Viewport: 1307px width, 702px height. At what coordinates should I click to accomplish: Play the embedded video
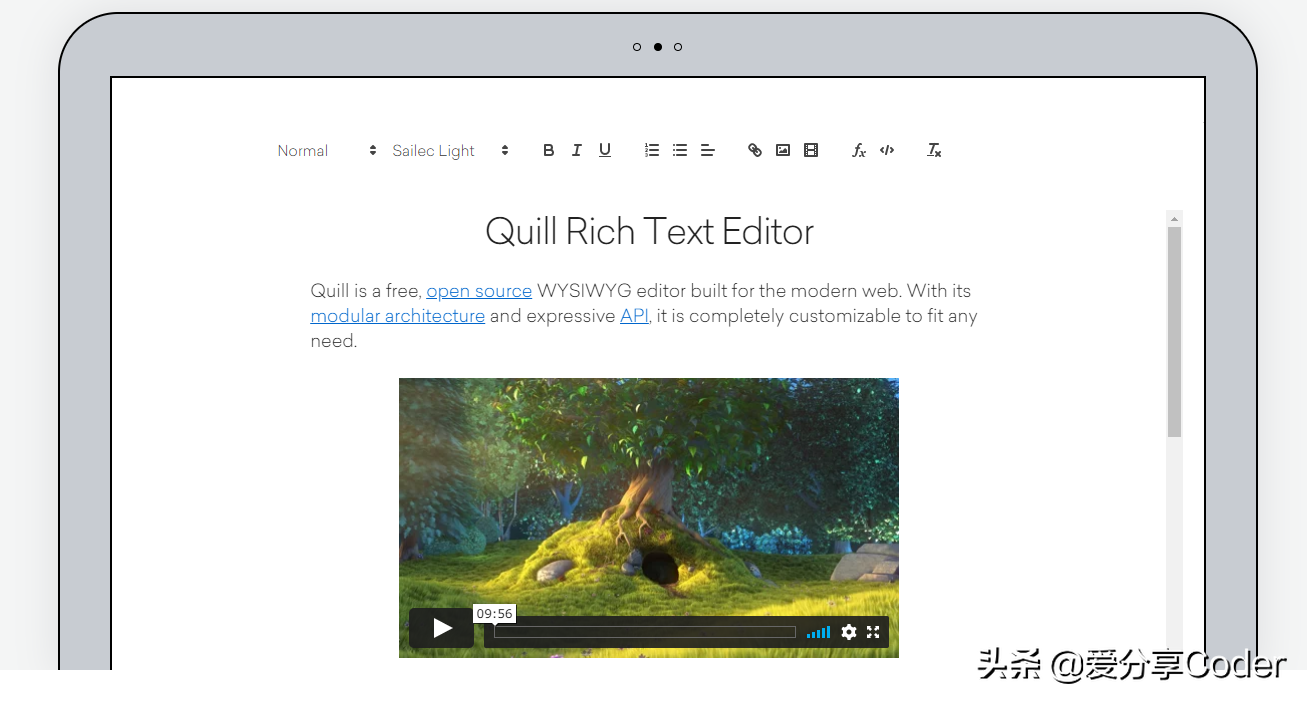point(442,628)
